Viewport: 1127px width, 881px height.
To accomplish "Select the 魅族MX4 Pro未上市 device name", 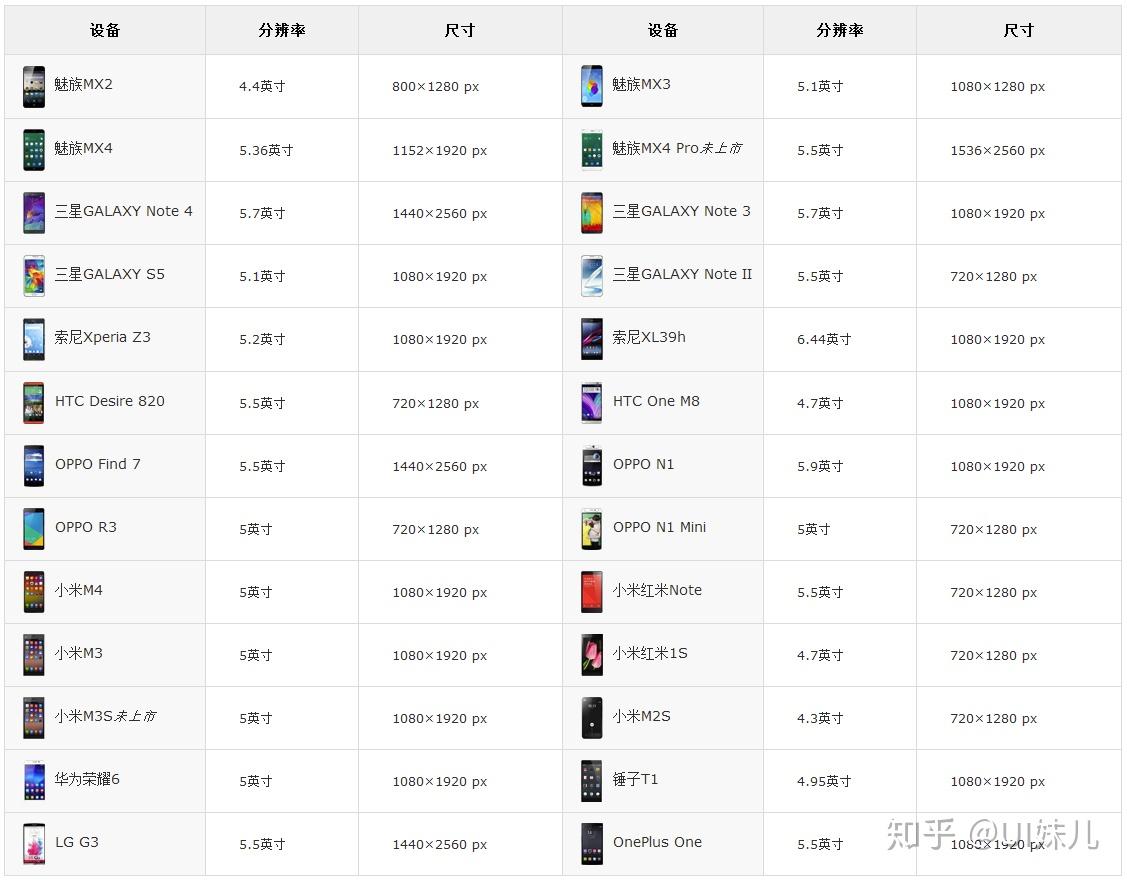I will point(677,148).
